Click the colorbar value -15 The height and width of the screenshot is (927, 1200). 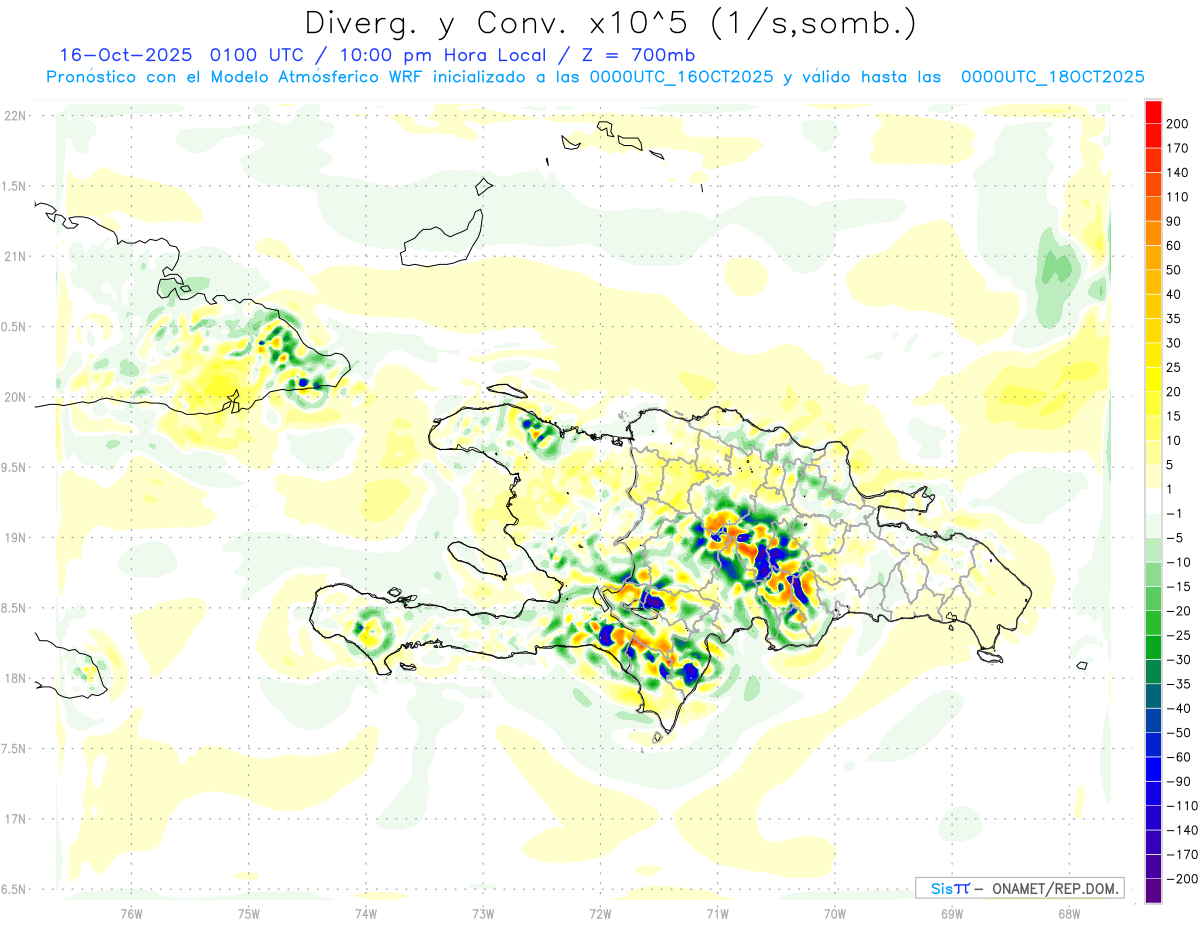point(1177,587)
